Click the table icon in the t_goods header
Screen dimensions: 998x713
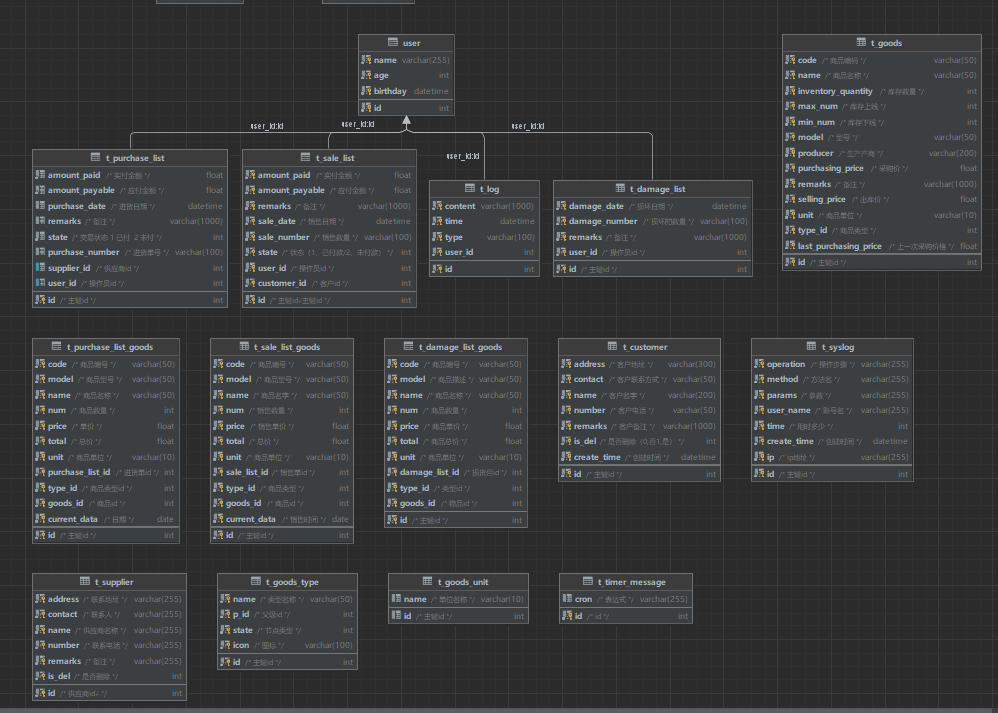(x=861, y=43)
